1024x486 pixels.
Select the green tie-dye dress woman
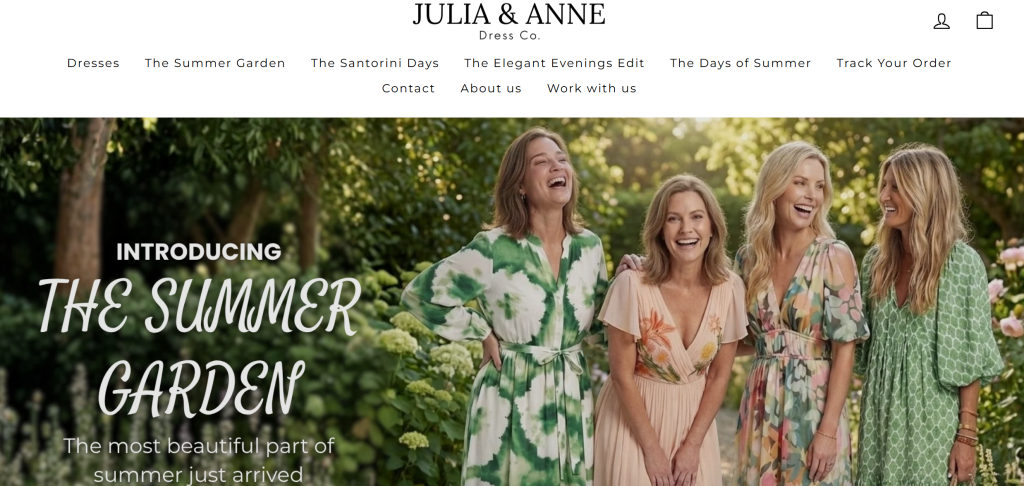(x=516, y=307)
